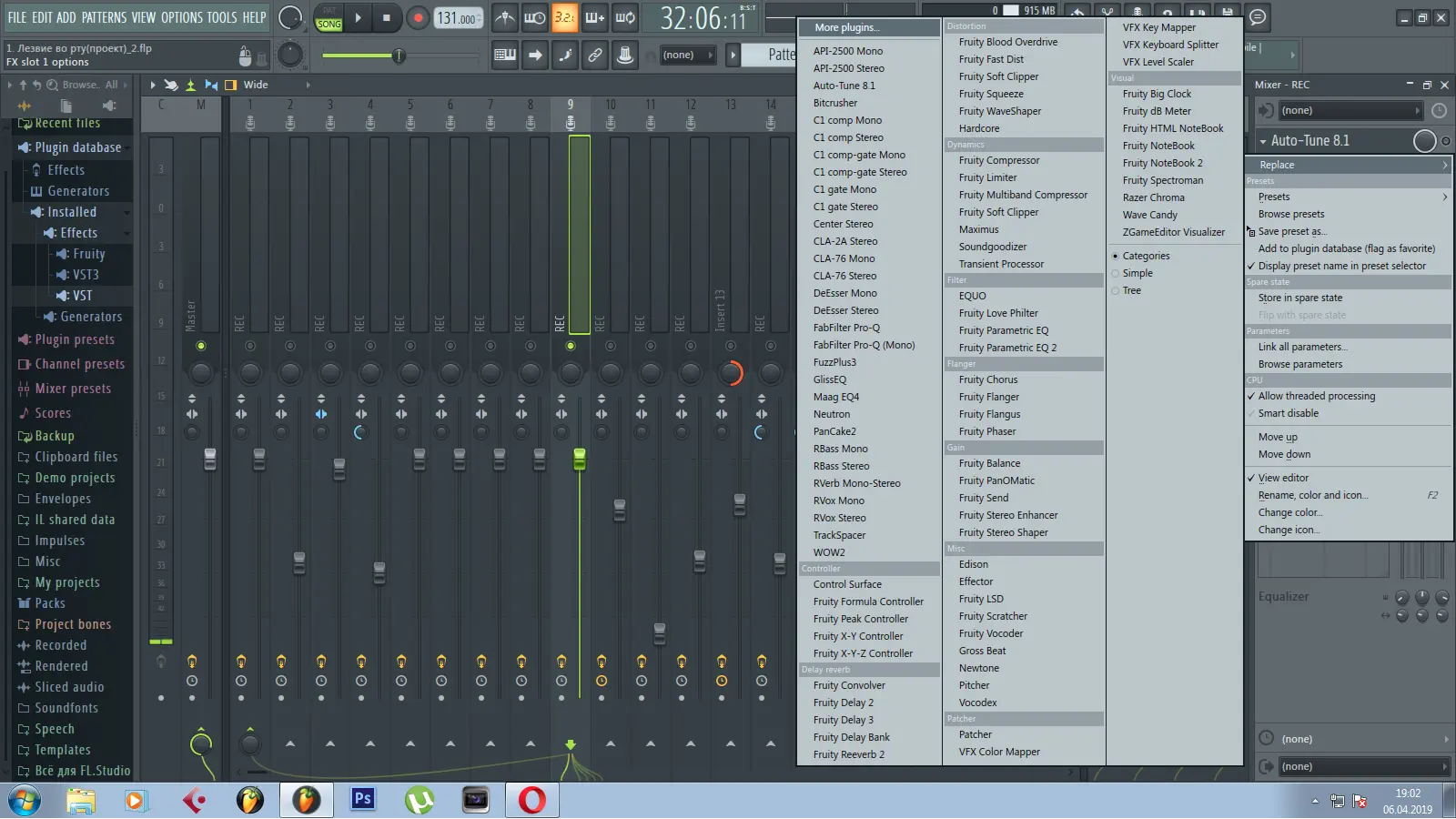Screen dimensions: 1456x819
Task: Click the red Record button
Action: [x=418, y=17]
